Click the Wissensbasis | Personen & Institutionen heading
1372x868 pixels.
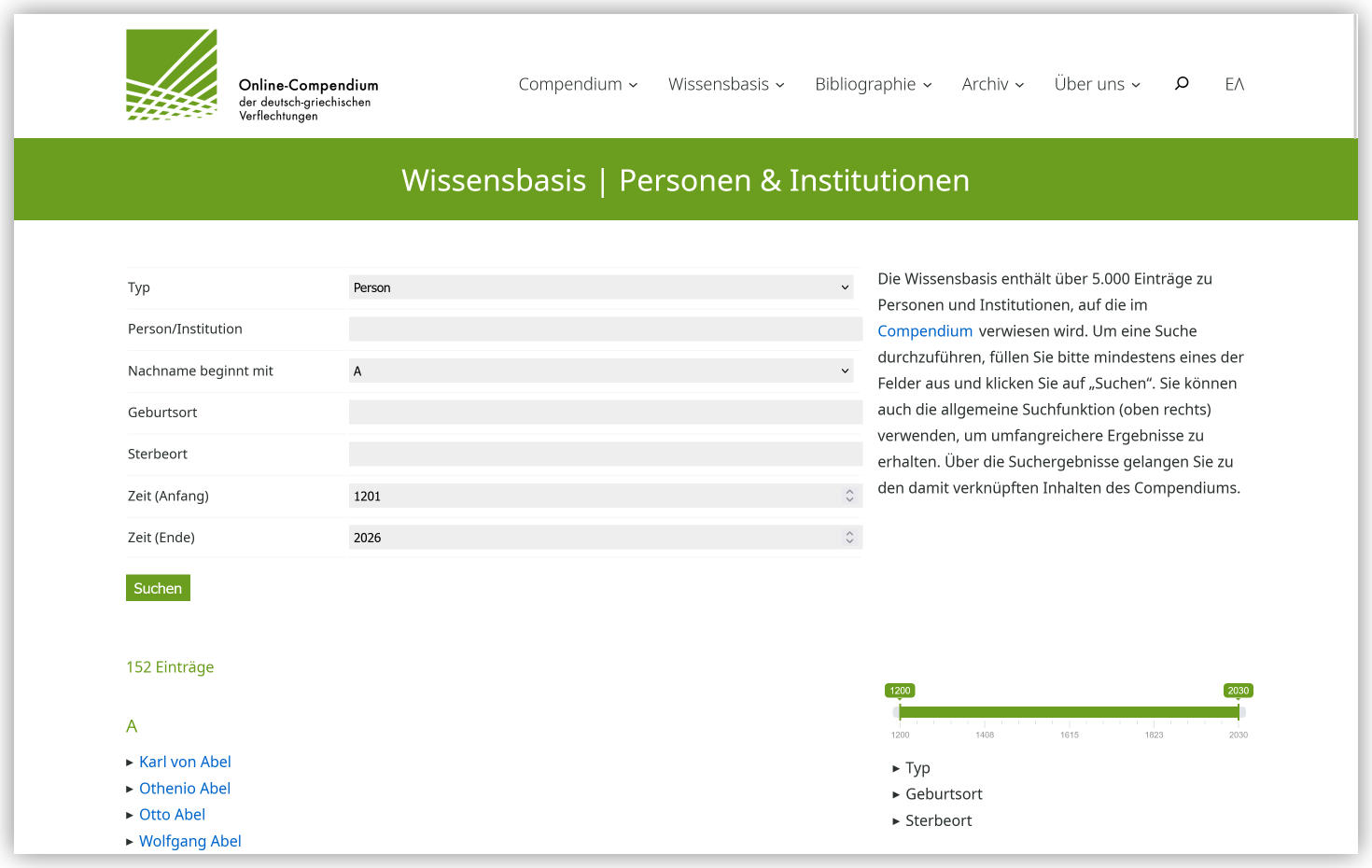coord(685,180)
